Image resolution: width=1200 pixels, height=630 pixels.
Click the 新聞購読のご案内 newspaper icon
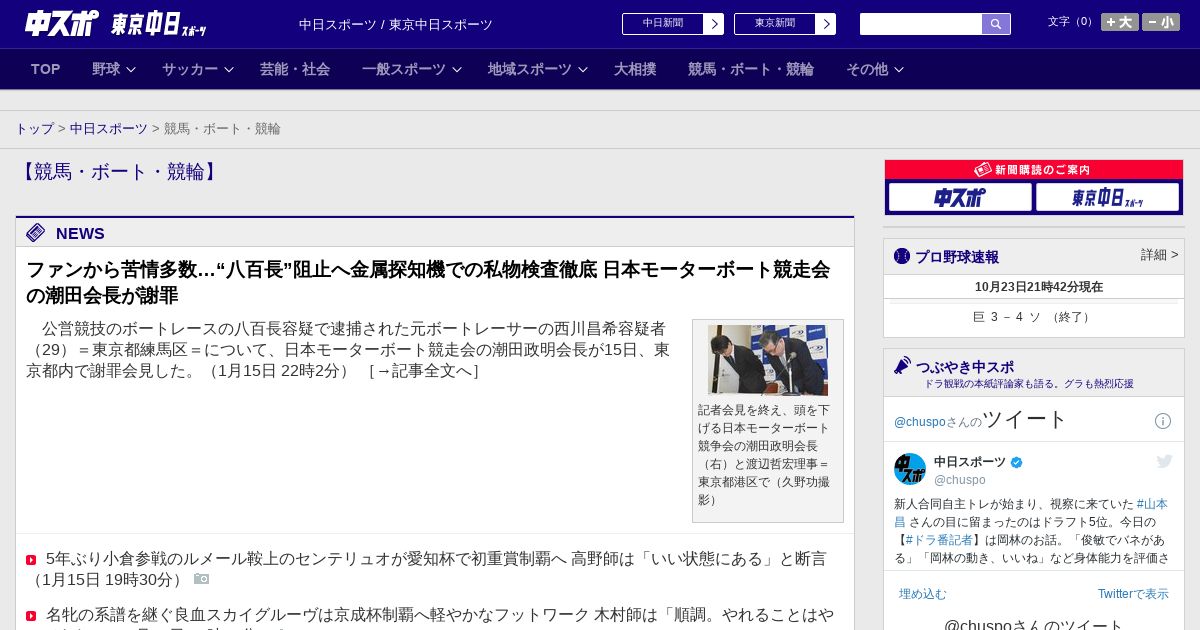(x=983, y=170)
